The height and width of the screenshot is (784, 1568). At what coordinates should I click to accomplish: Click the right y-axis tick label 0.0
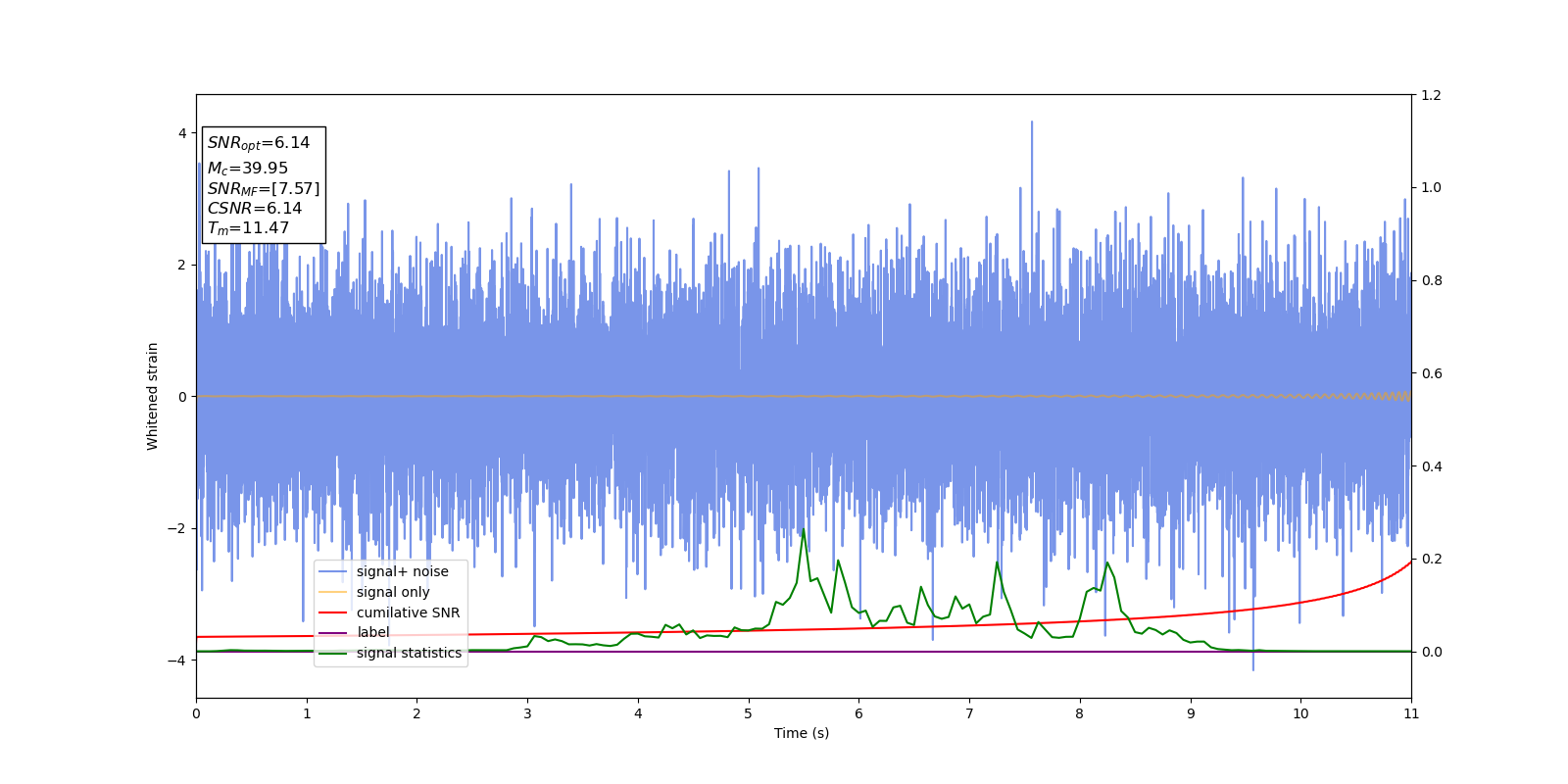click(x=1432, y=652)
